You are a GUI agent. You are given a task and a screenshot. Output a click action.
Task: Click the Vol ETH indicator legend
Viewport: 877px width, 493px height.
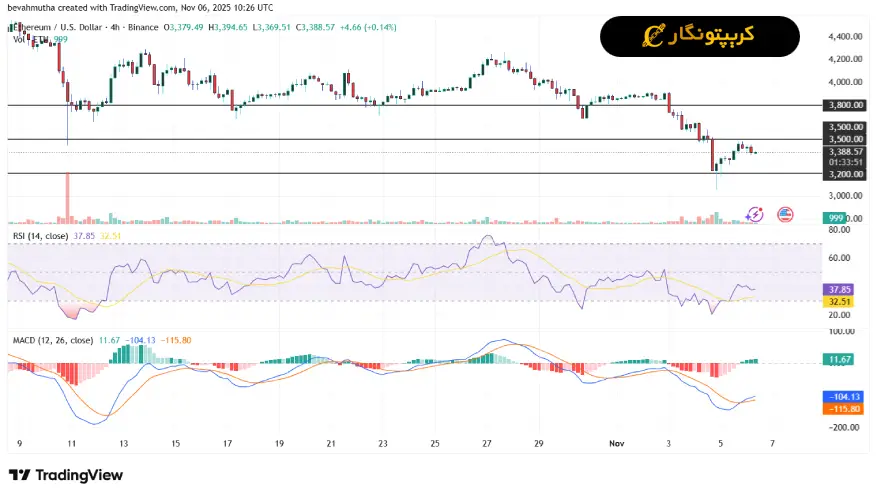coord(26,39)
